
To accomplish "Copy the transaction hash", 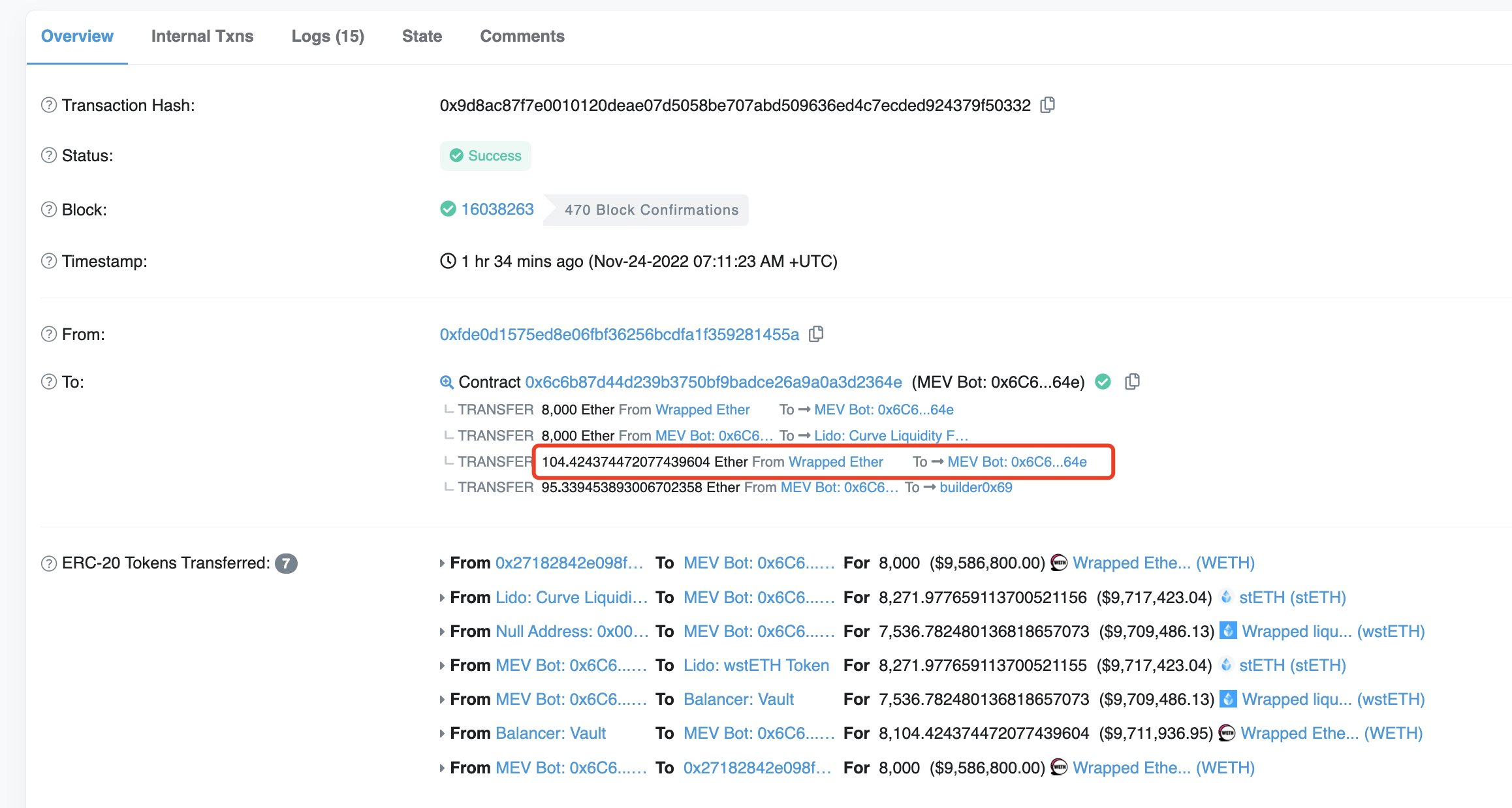I will tap(1048, 104).
